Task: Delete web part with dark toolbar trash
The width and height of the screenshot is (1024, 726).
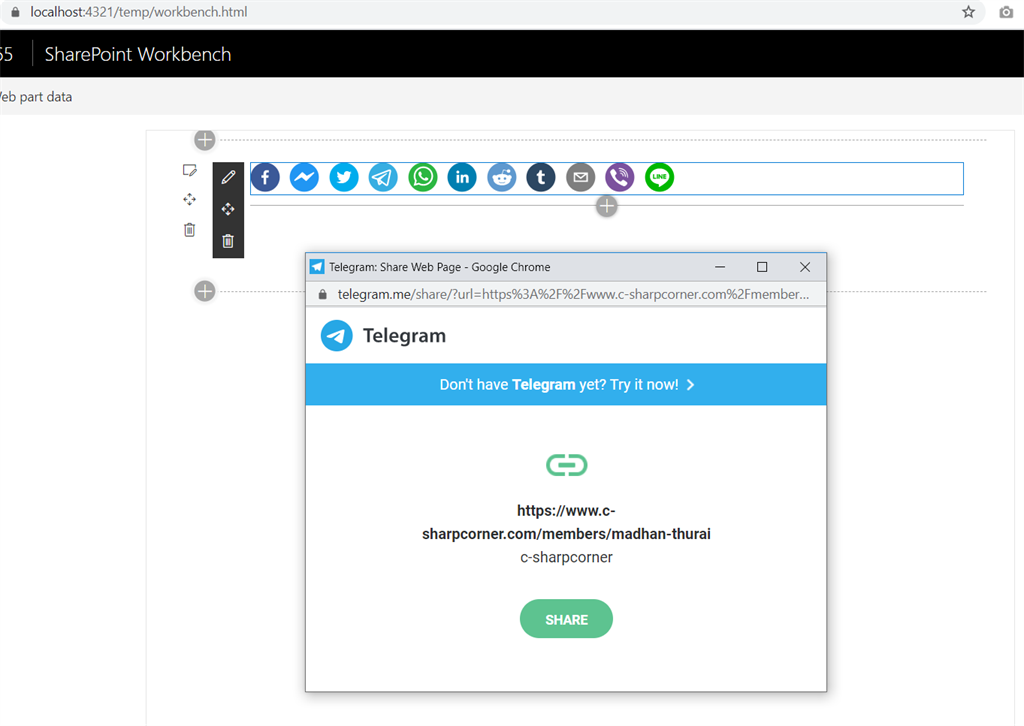Action: click(228, 241)
